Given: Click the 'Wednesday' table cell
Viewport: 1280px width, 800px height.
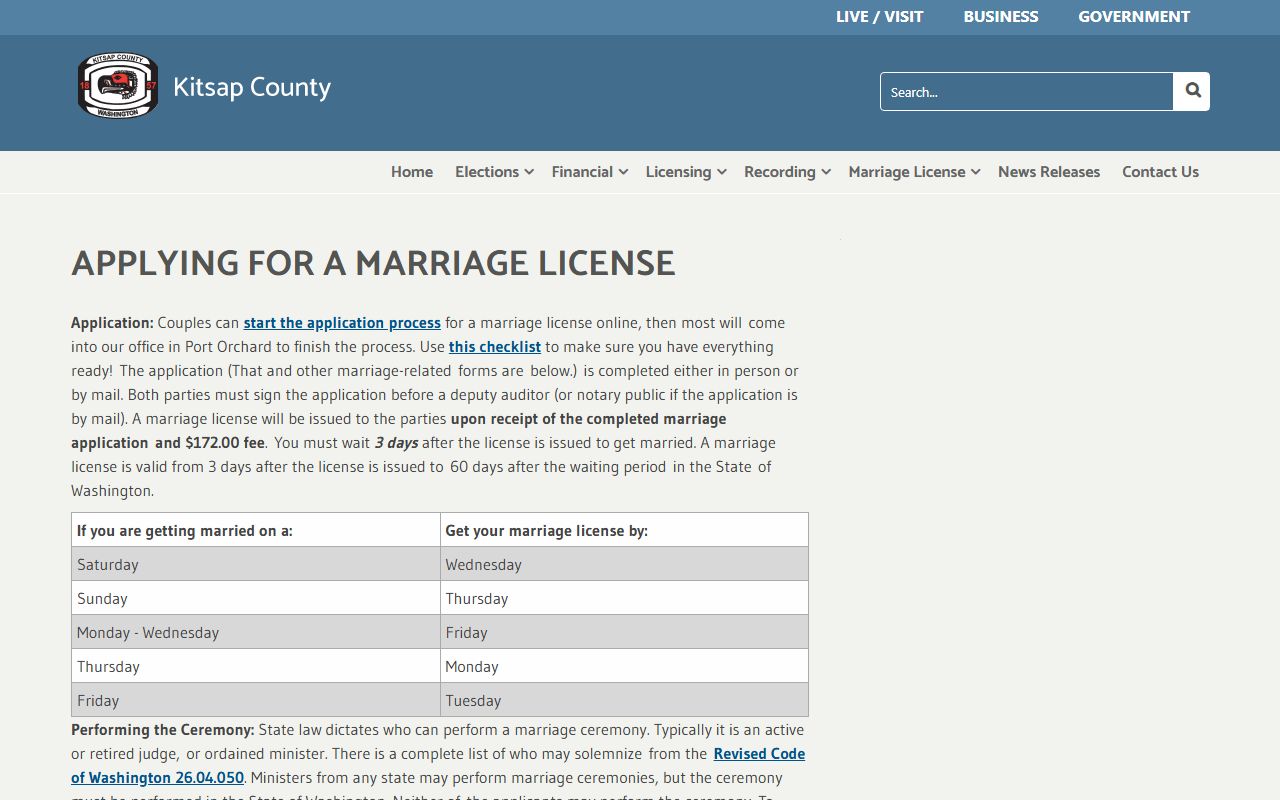Looking at the screenshot, I should [x=624, y=564].
